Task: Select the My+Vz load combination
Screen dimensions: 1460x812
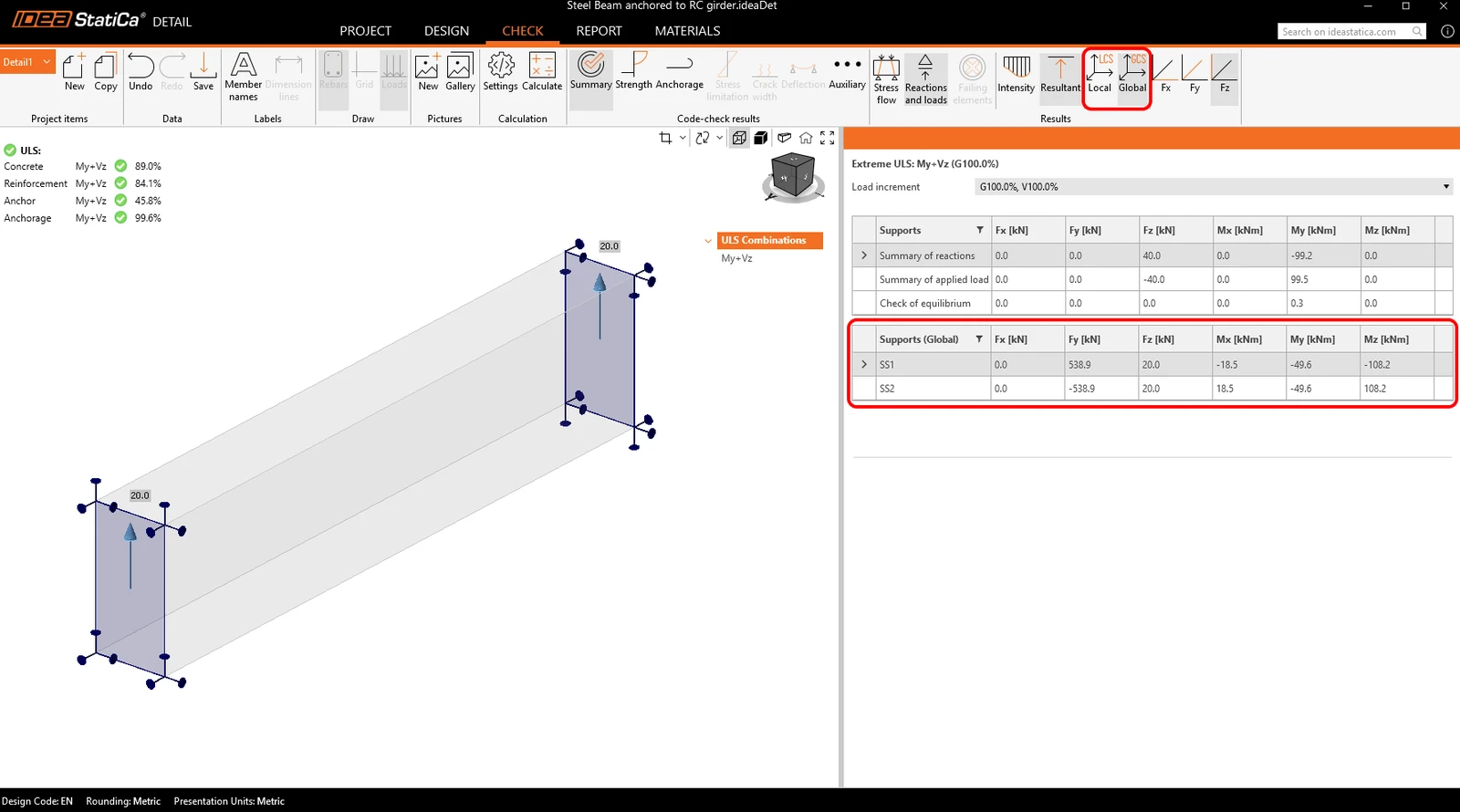Action: pos(736,258)
